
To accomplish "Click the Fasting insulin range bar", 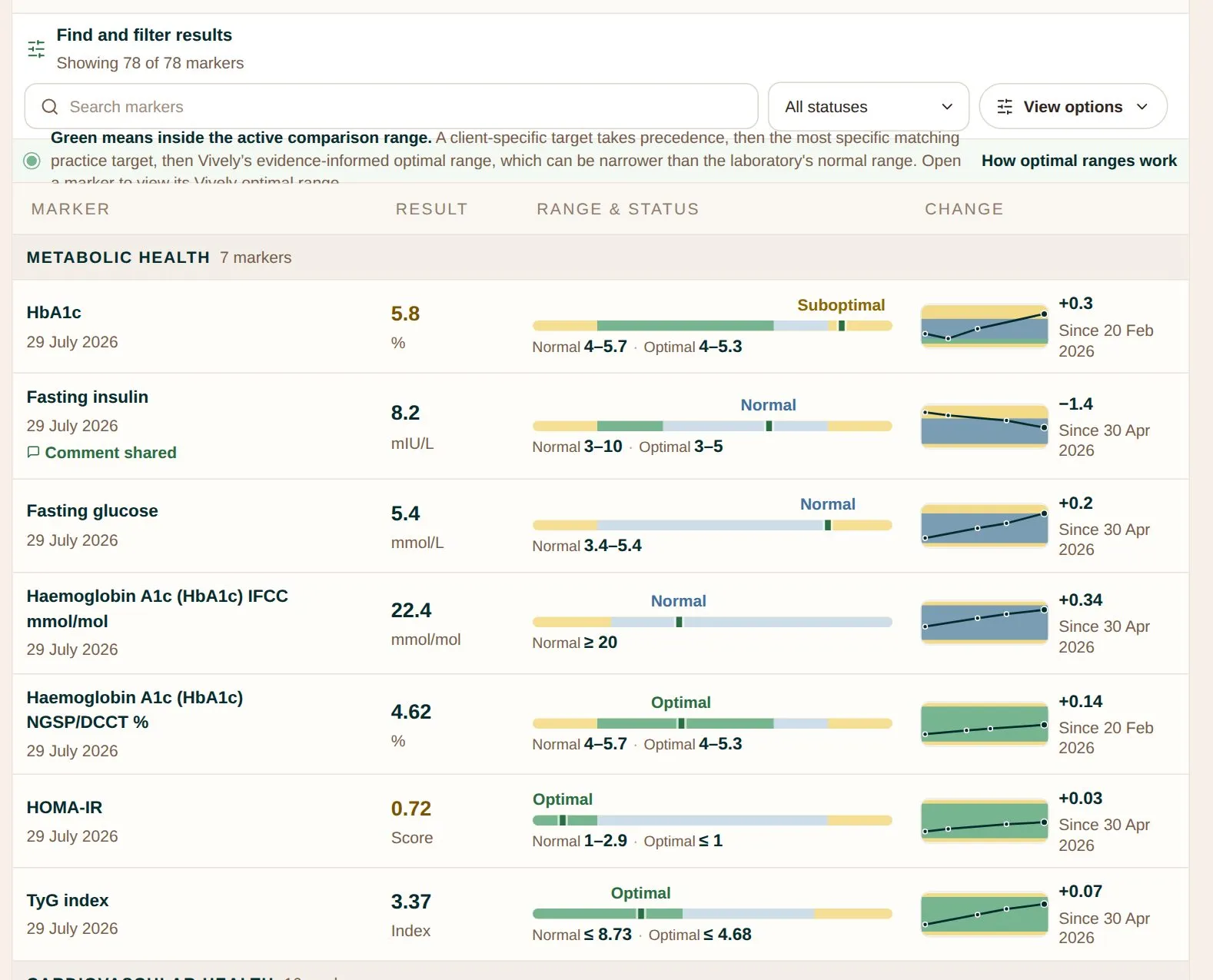I will pos(713,426).
